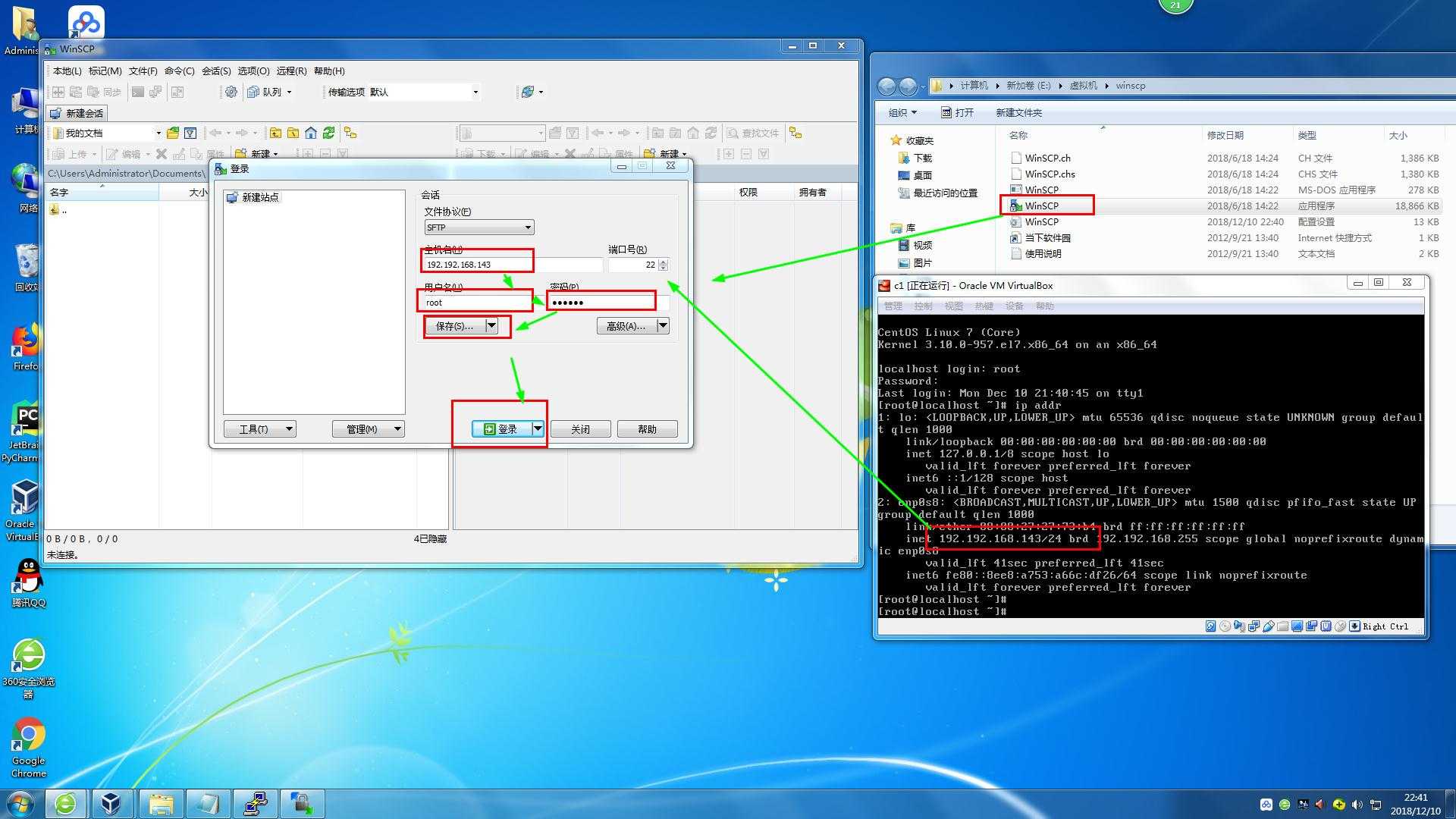Open the 设备 menu in VirtualBox window
This screenshot has height=819, width=1456.
click(1014, 306)
